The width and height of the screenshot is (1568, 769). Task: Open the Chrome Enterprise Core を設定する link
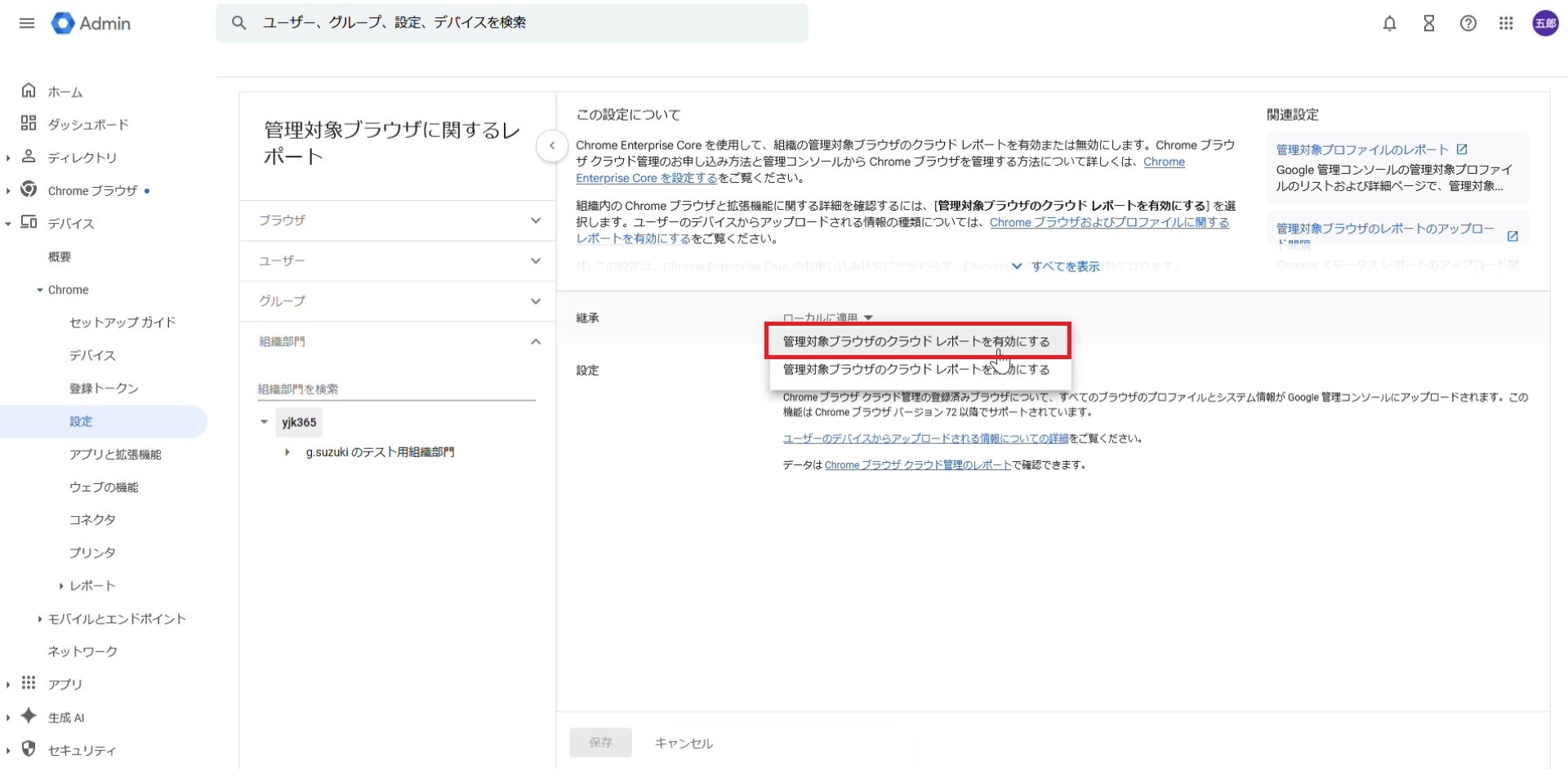pyautogui.click(x=646, y=178)
